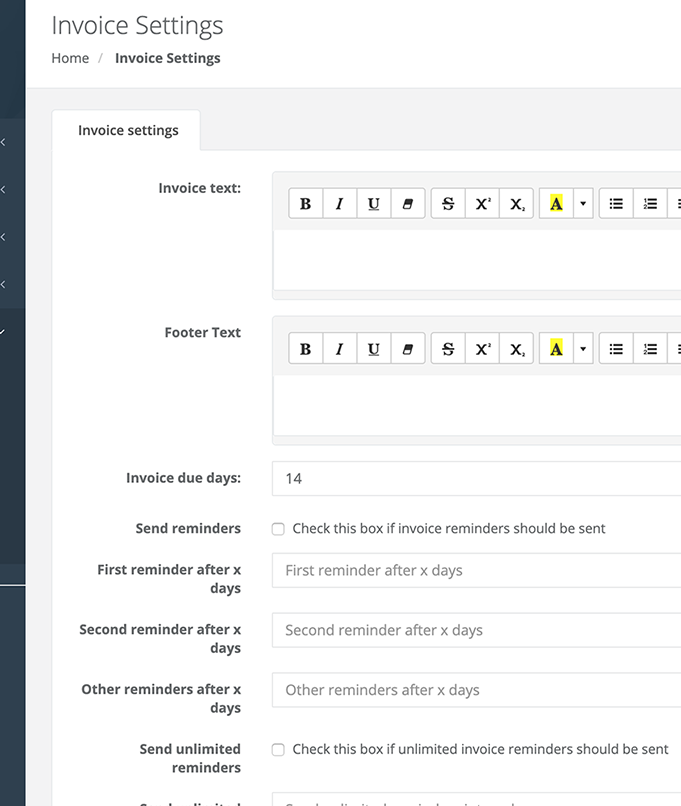Screen dimensions: 681x806
Task: Open color dropdown arrow in Footer Text toolbar
Action: pos(583,349)
